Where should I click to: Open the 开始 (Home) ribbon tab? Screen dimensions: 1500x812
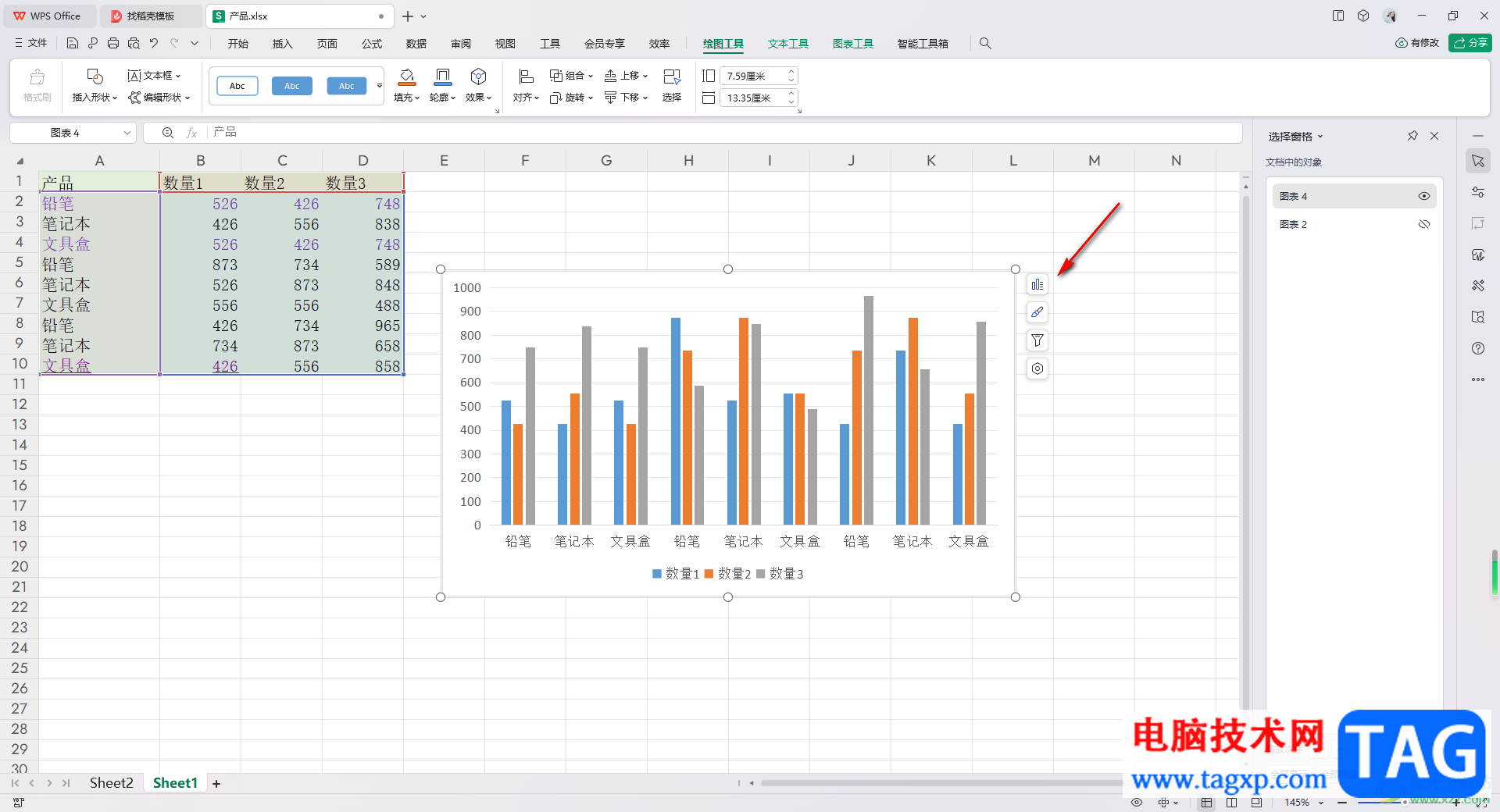[238, 44]
